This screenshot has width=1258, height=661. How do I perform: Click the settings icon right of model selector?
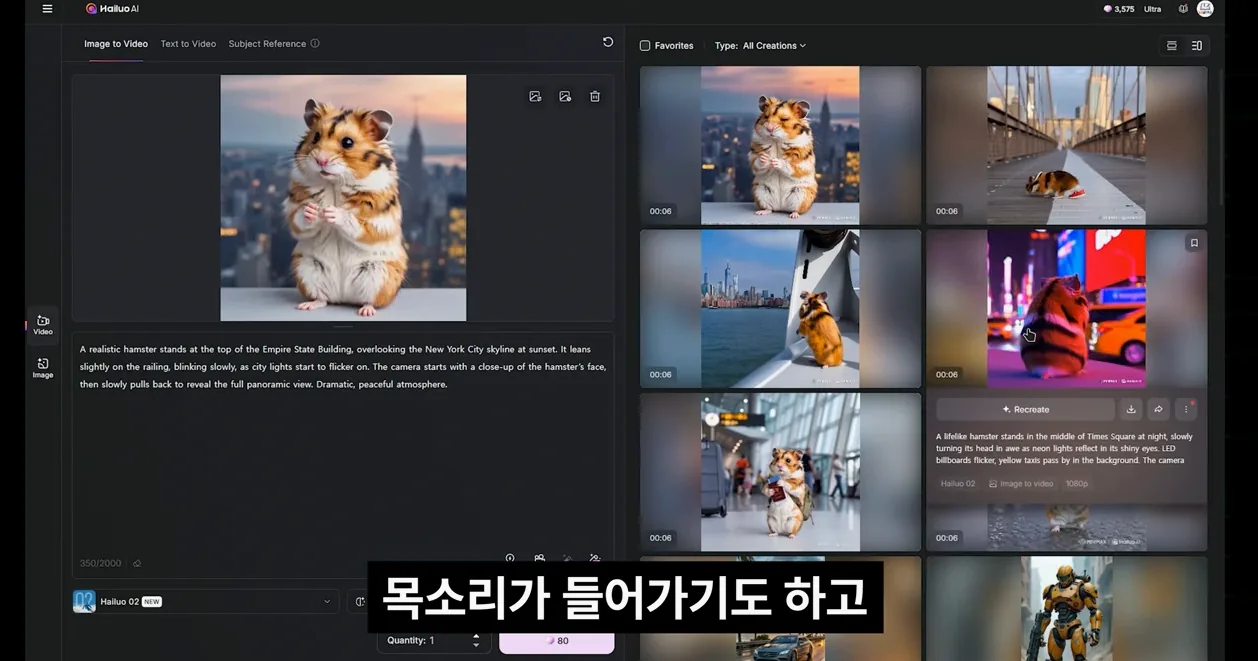pos(358,601)
